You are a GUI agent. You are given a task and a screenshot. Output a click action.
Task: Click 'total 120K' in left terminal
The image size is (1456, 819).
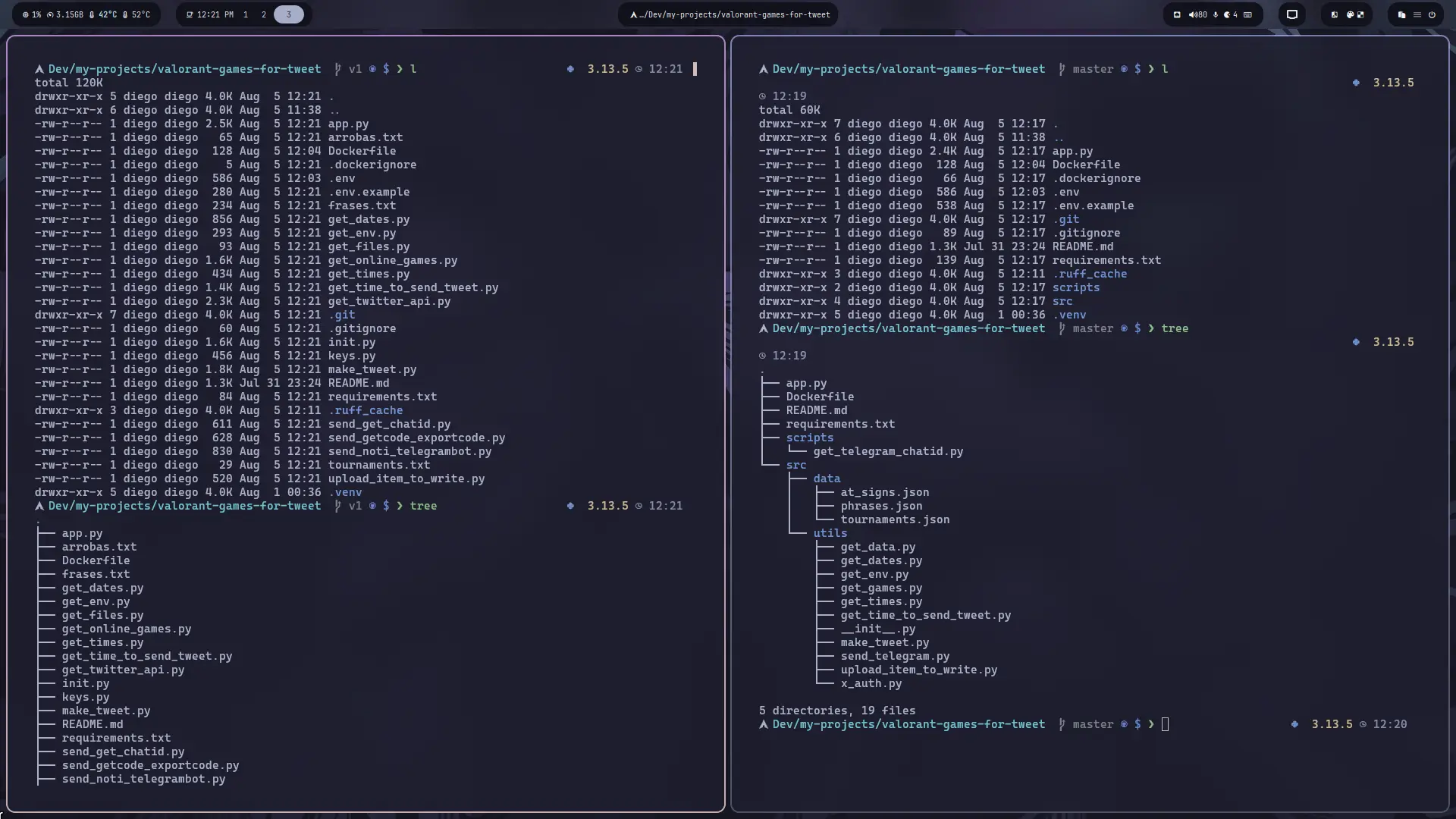click(68, 83)
